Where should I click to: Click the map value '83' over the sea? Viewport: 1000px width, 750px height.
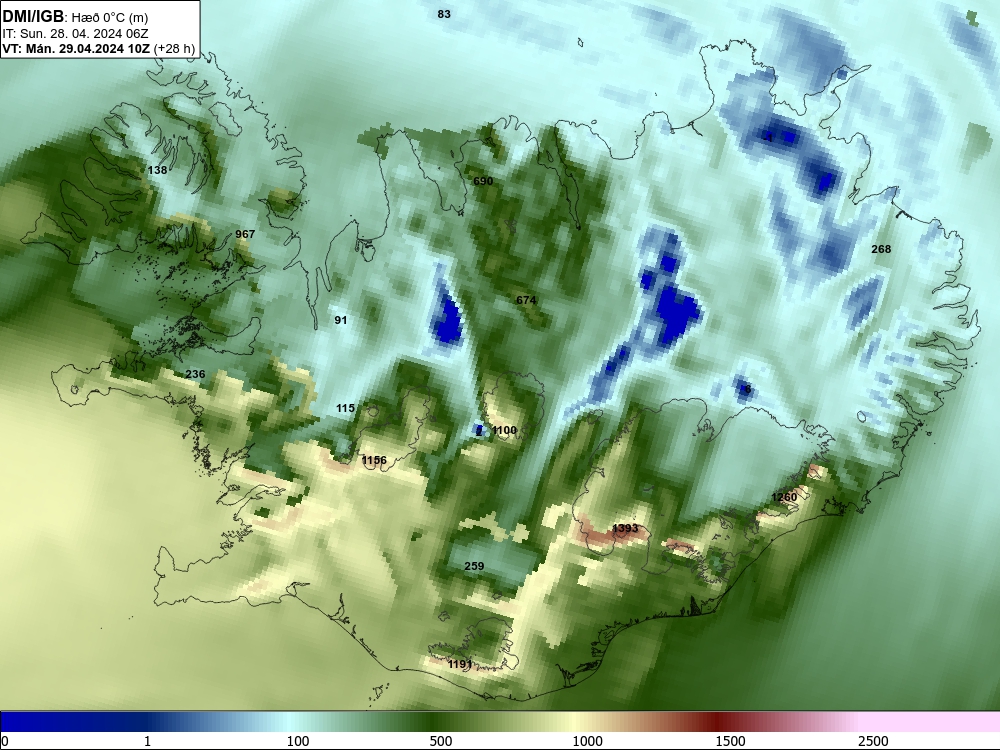tap(444, 14)
